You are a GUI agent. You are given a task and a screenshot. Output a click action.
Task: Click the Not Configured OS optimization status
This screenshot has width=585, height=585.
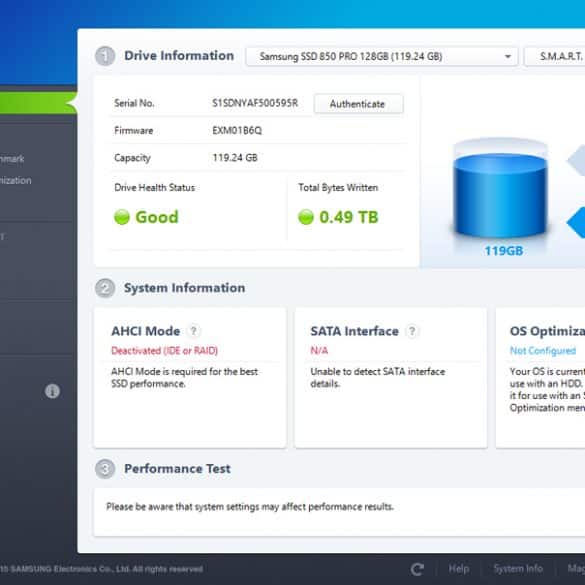coord(542,351)
